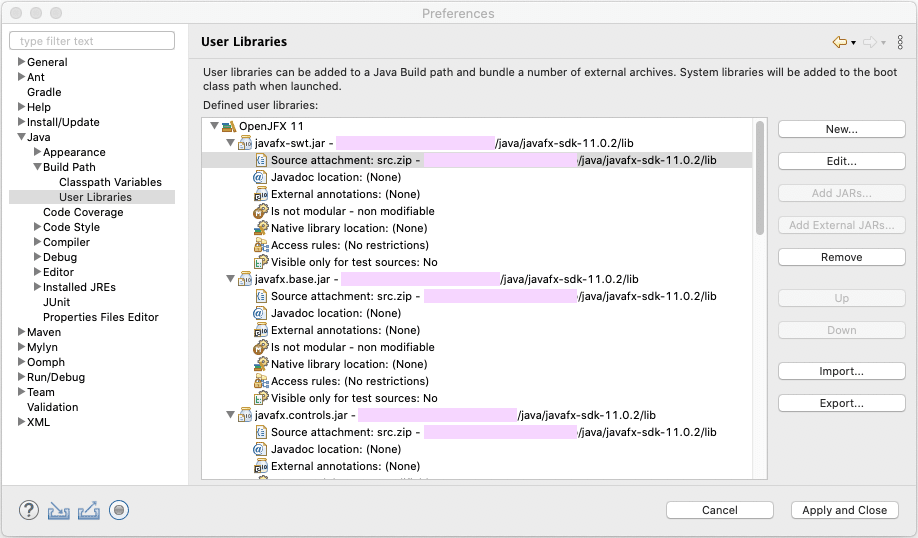This screenshot has height=538, width=918.
Task: Click External annotations icon under javafx-swt.jar
Action: click(x=261, y=194)
